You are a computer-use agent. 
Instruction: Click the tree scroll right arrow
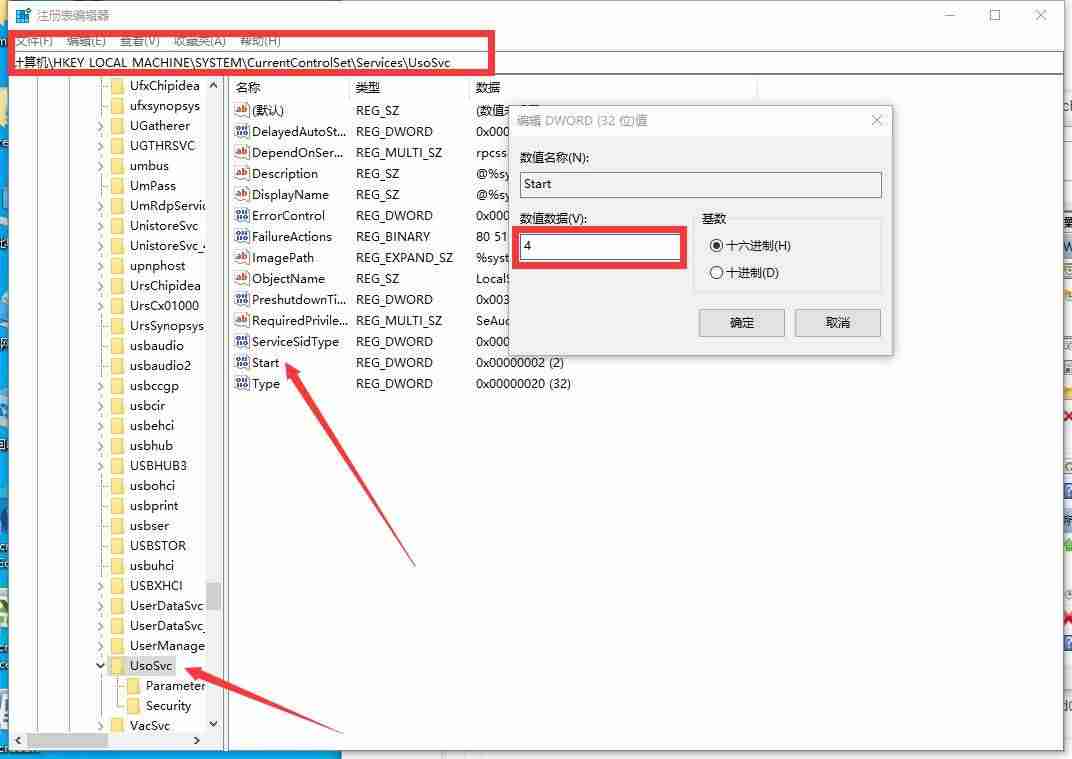[197, 740]
